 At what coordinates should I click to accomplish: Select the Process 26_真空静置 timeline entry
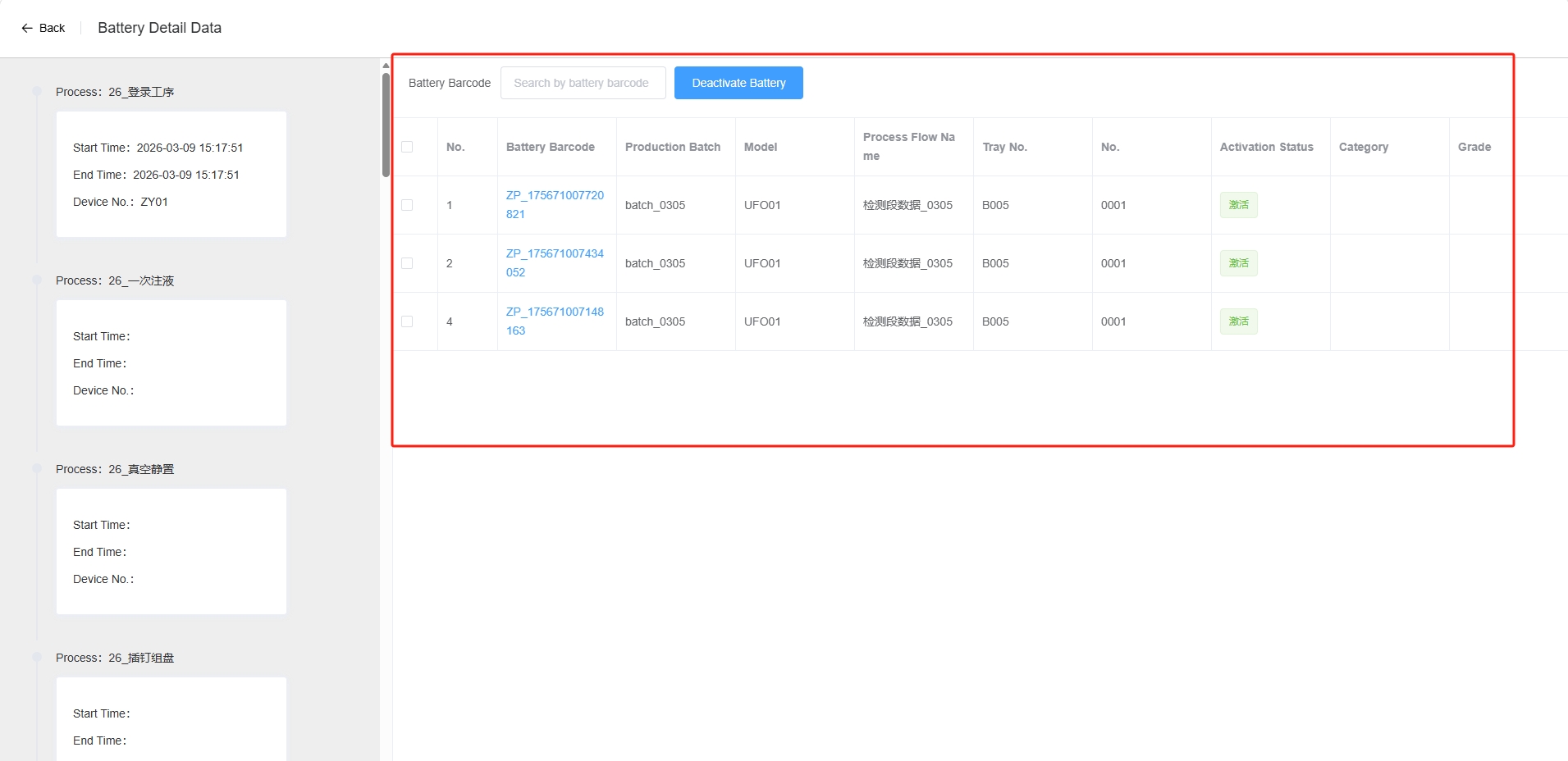[x=115, y=469]
